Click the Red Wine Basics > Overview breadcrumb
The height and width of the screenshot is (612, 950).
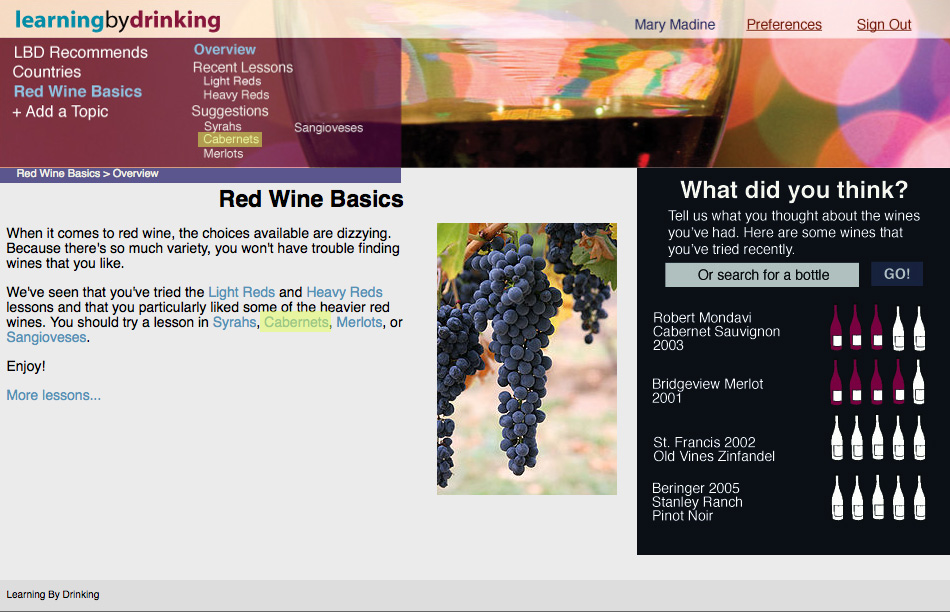(x=87, y=174)
